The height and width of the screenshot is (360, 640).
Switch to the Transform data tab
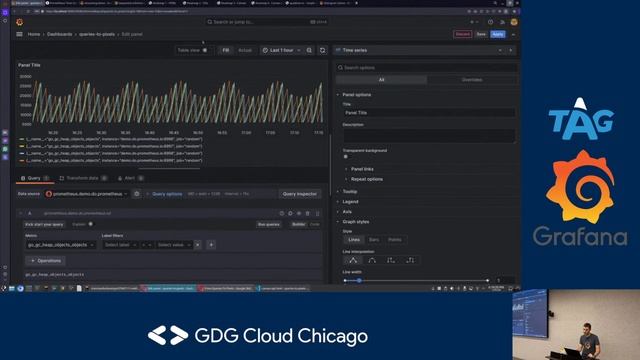pos(83,178)
